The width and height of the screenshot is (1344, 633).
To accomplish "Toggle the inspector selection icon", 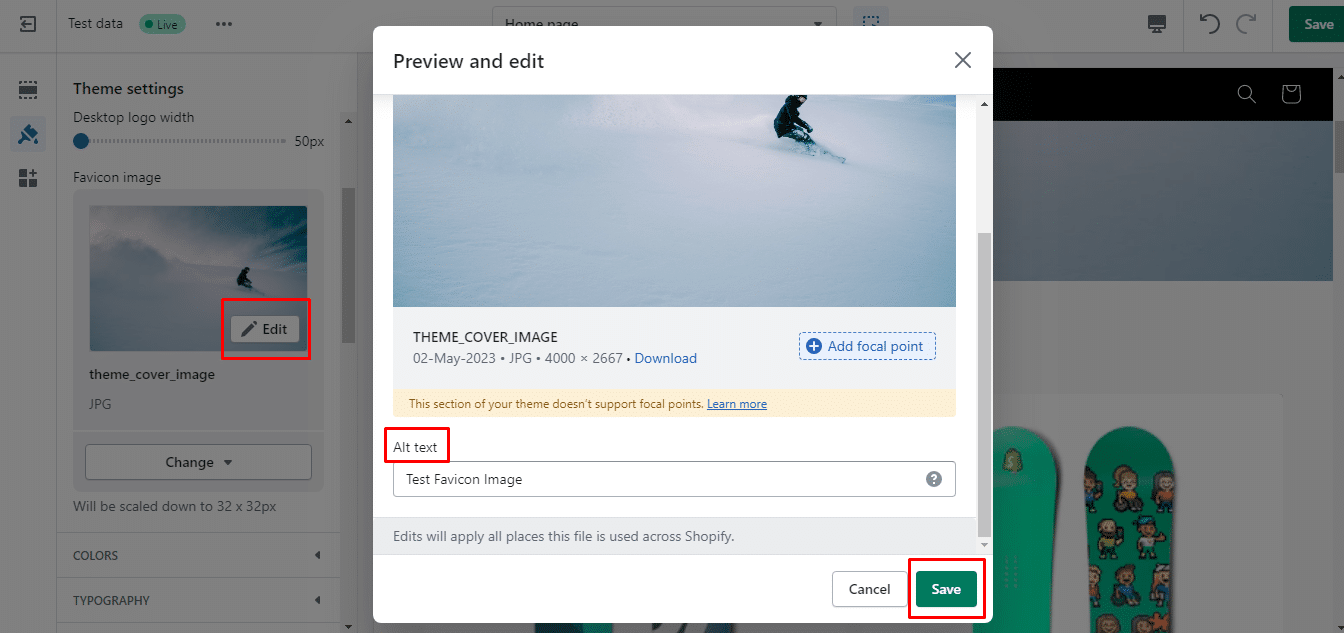I will click(x=872, y=22).
